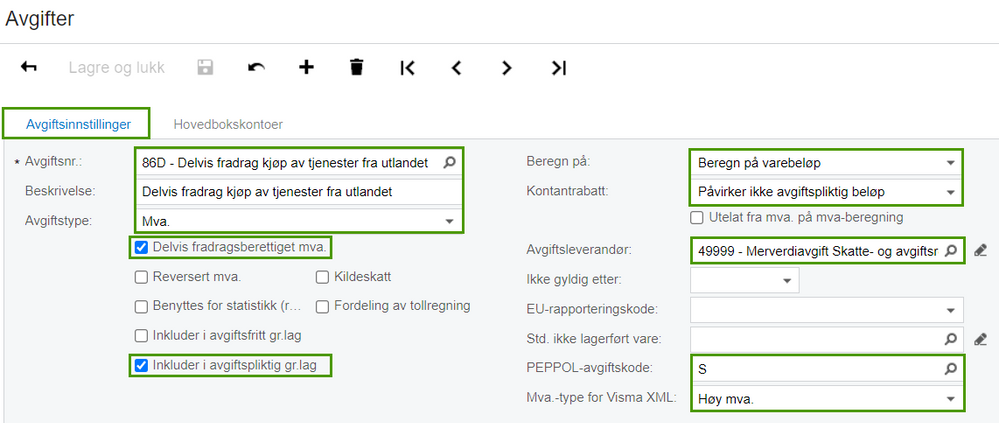Uncheck Delvis fradragsberettiget mva. checkbox
Screen dimensions: 999x423
click(142, 248)
